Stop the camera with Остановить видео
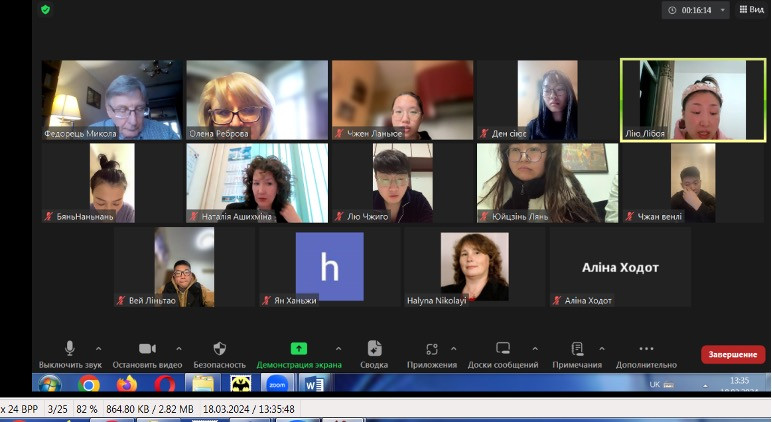The height and width of the screenshot is (422, 772). [x=147, y=354]
